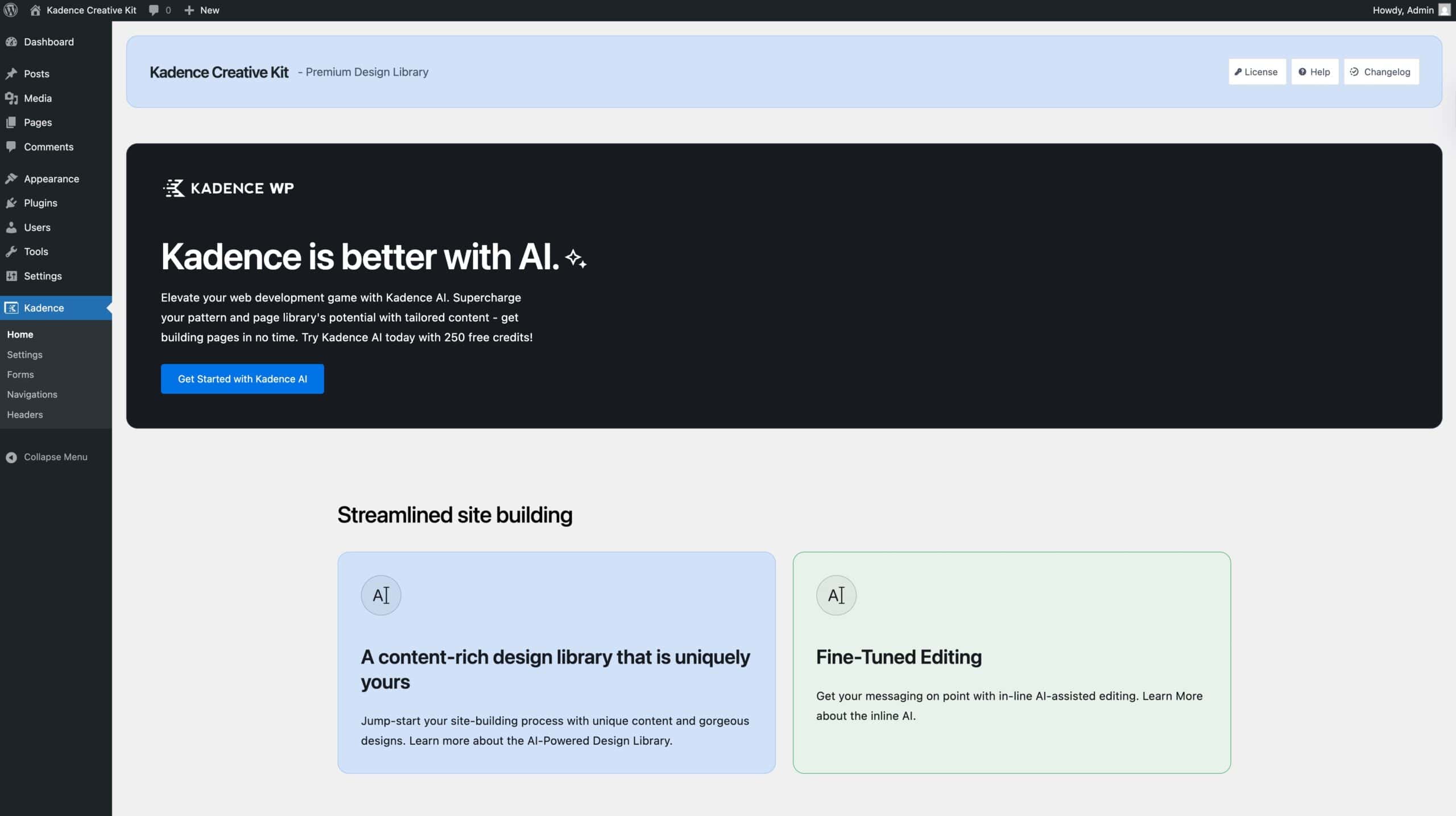The height and width of the screenshot is (816, 1456).
Task: Click the WordPress logo icon
Action: (x=11, y=10)
